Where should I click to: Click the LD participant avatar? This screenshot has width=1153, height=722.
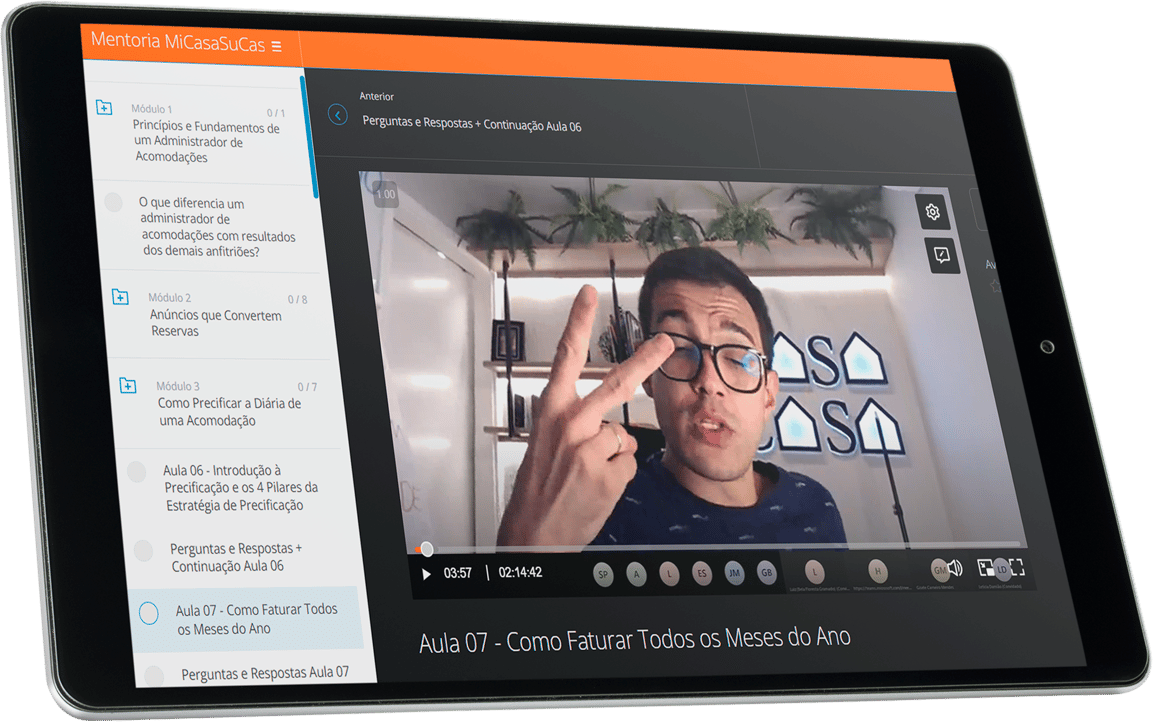coord(1002,569)
